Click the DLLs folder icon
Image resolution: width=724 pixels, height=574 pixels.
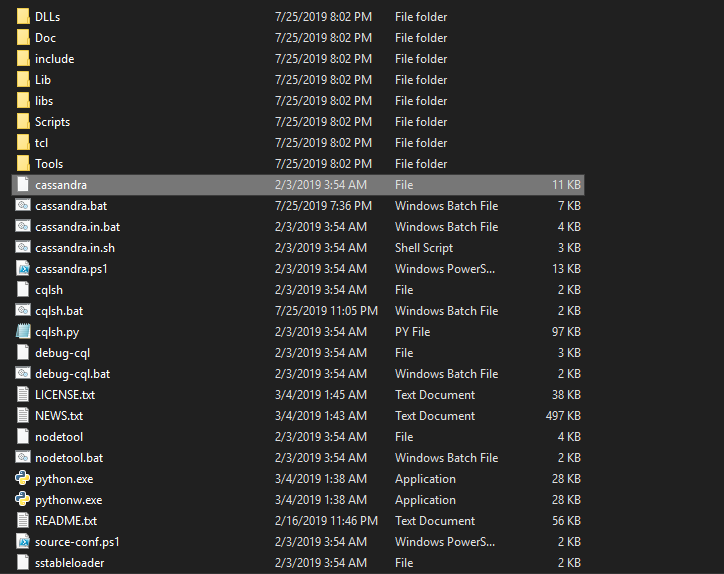point(23,17)
